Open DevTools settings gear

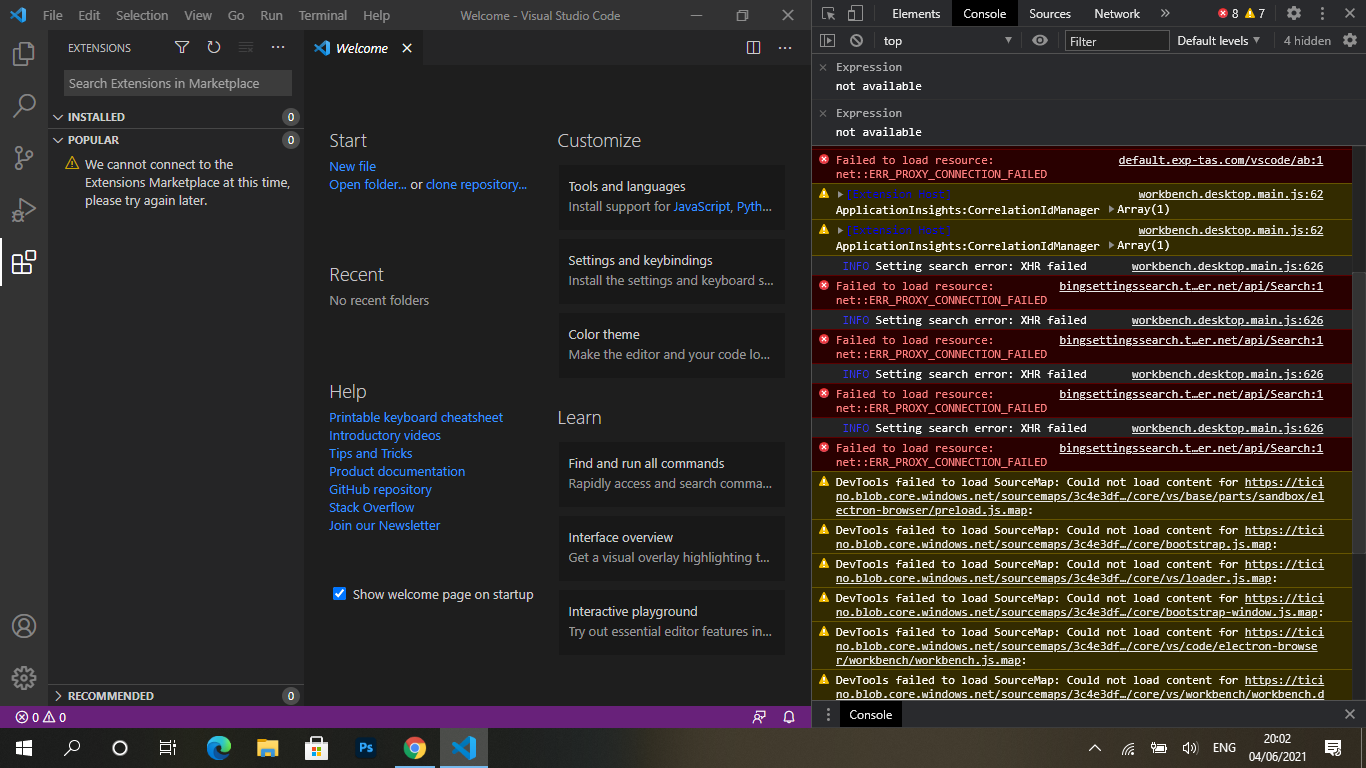[x=1294, y=13]
